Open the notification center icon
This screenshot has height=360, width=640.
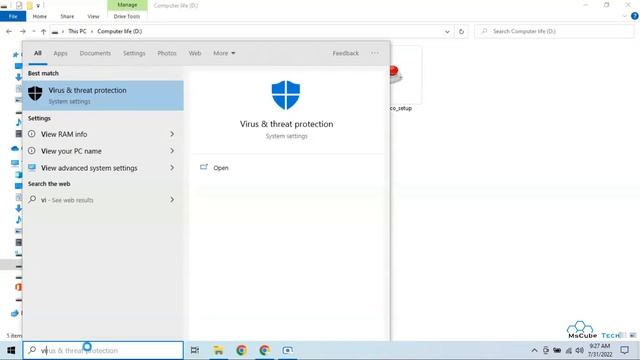click(624, 350)
